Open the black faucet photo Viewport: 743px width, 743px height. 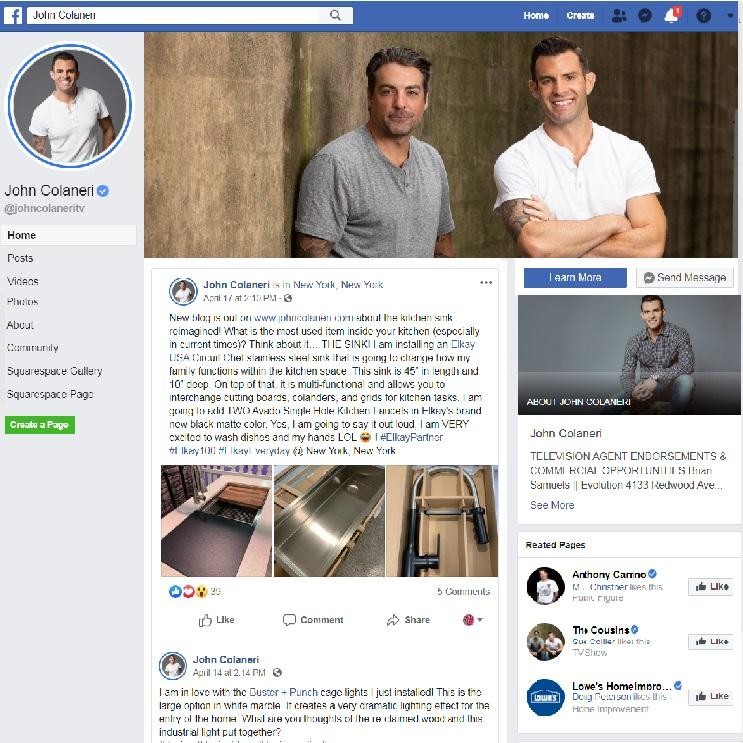pyautogui.click(x=442, y=521)
